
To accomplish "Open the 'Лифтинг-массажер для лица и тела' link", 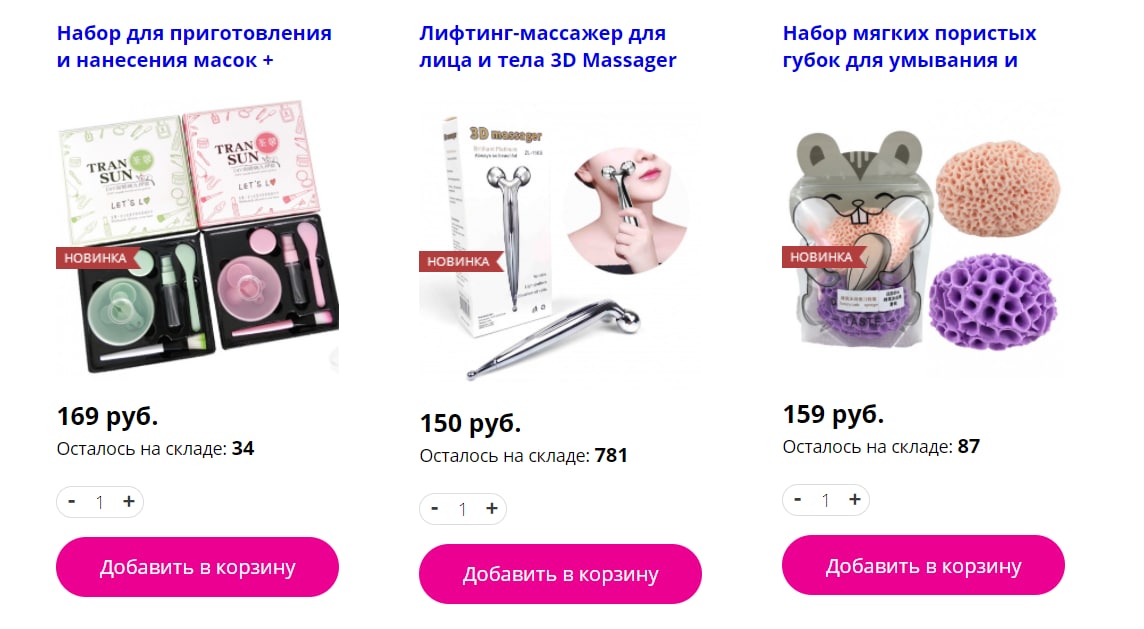I will click(548, 47).
